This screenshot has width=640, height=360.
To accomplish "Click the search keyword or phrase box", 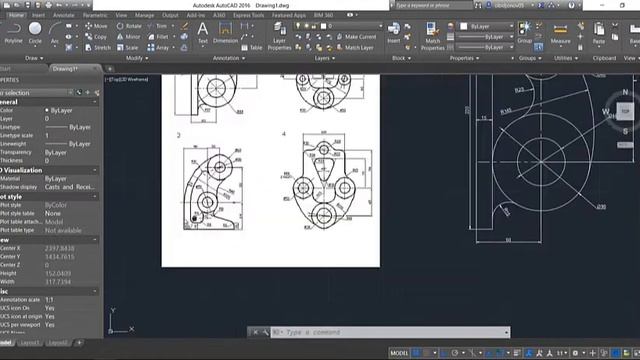I will (433, 5).
